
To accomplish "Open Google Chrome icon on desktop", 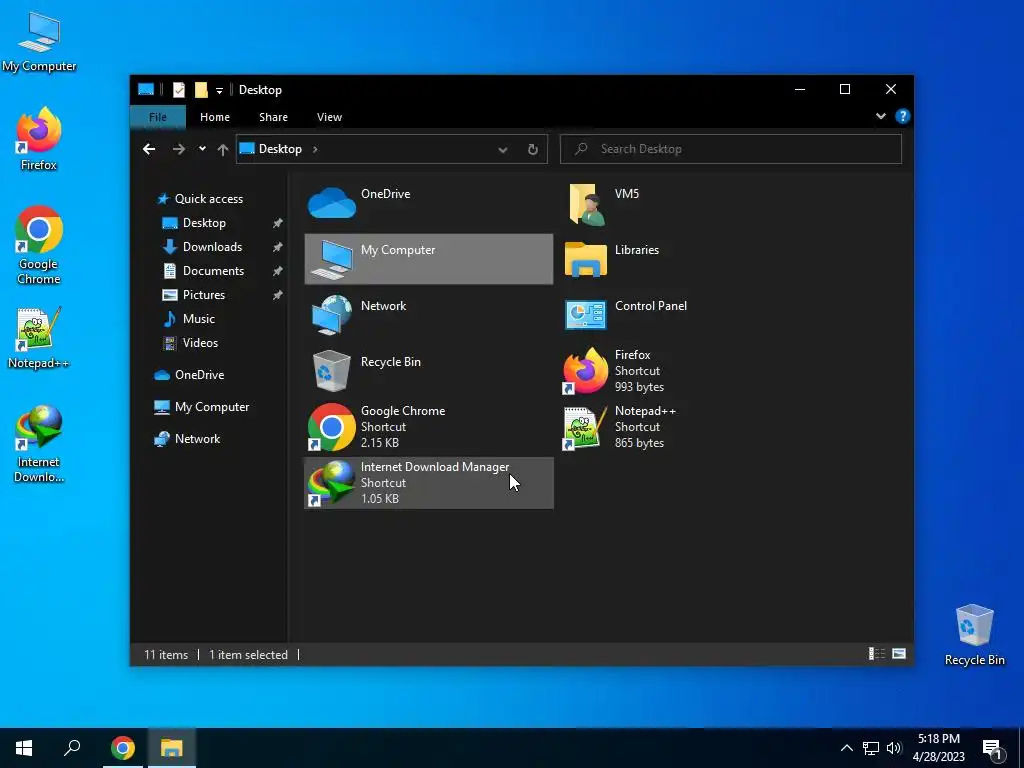I will [39, 246].
